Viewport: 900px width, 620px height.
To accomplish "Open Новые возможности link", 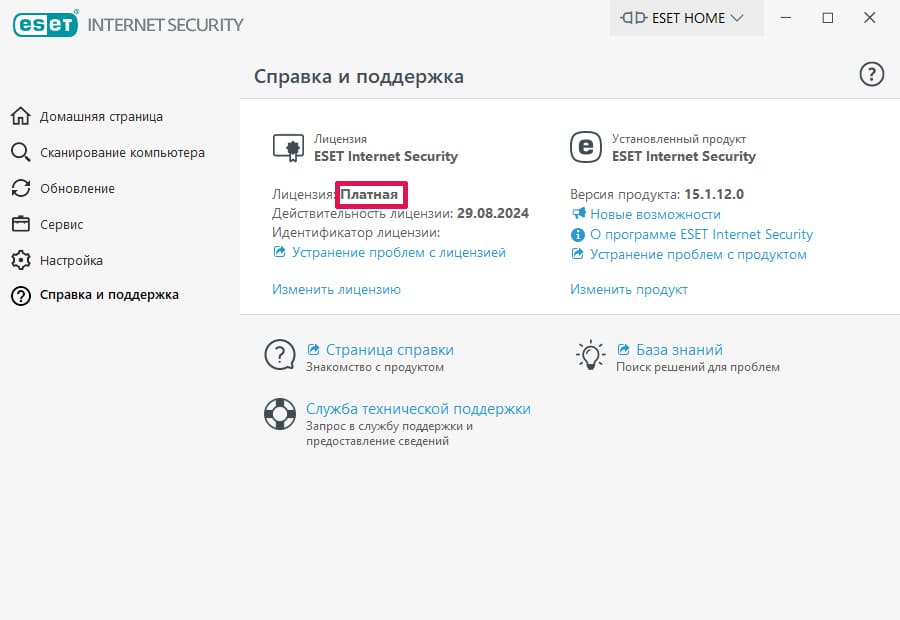I will 655,214.
